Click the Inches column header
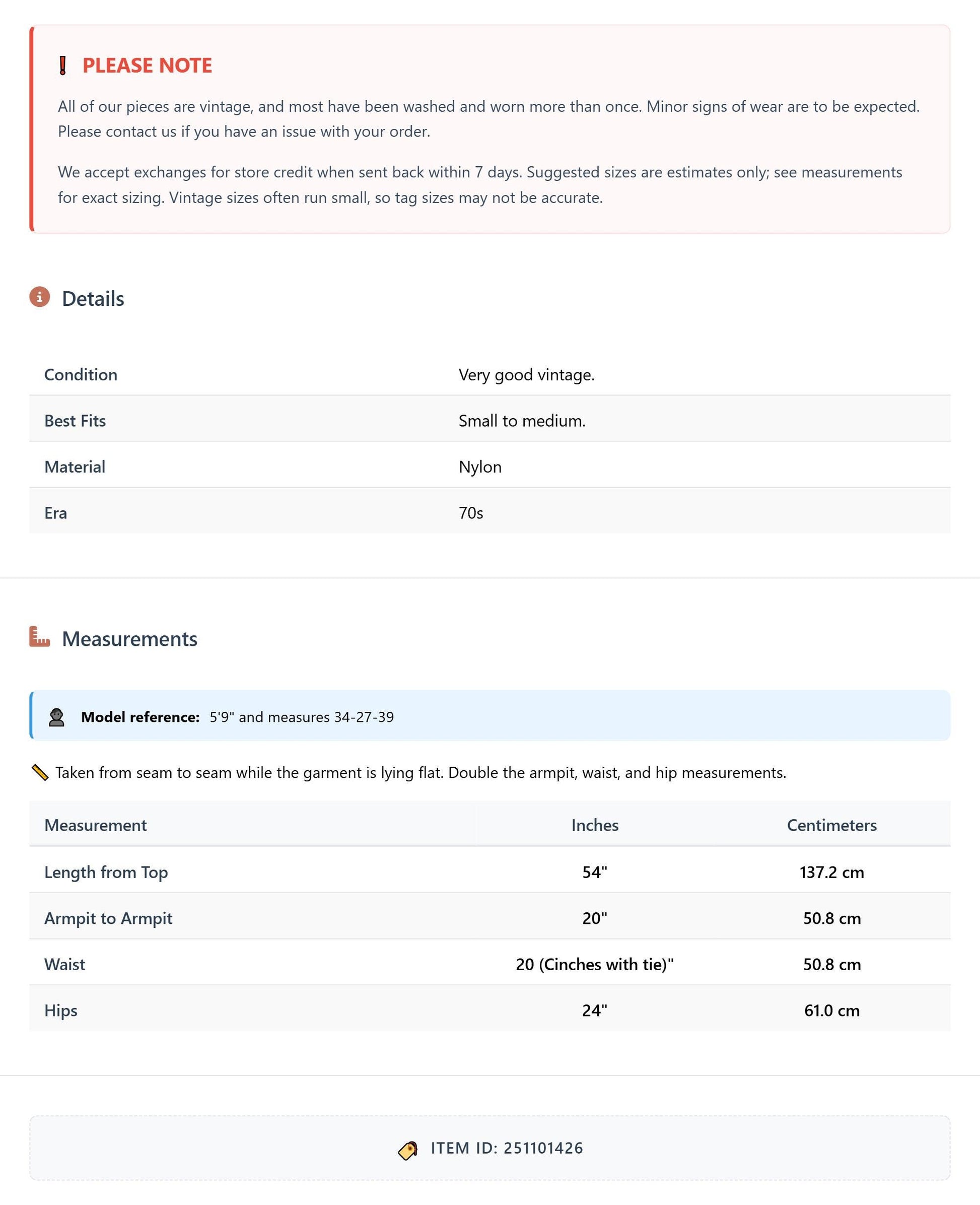Image resolution: width=980 pixels, height=1205 pixels. [x=595, y=825]
